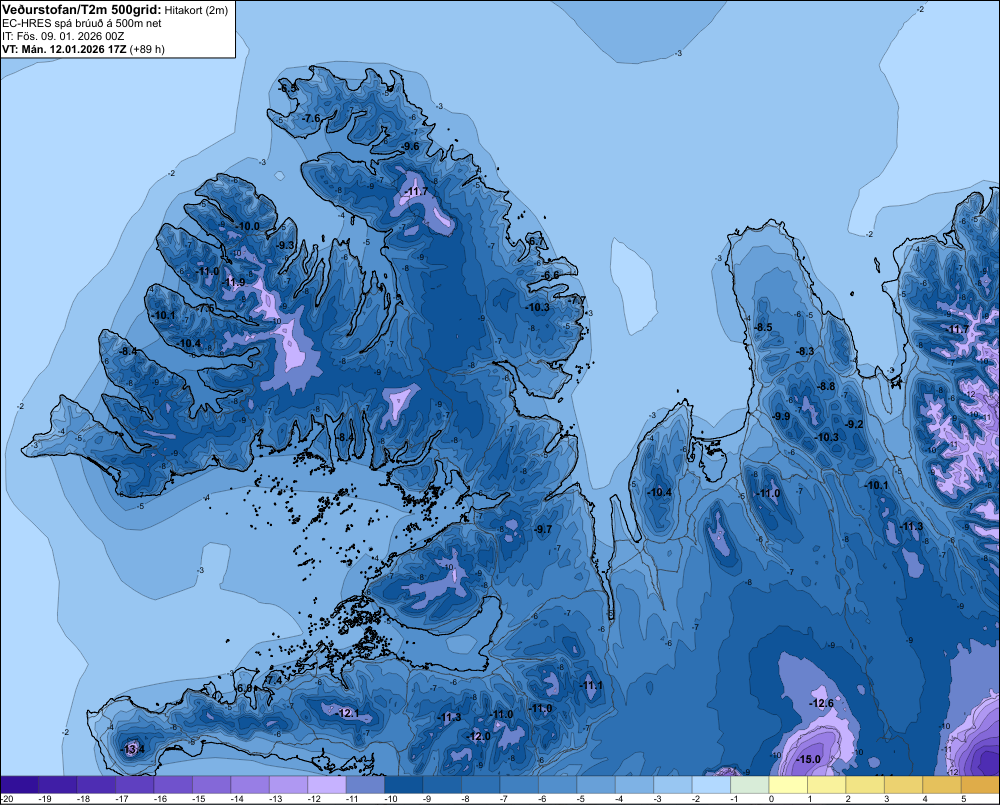Click the '(+89 h)' forecast offset
The height and width of the screenshot is (805, 1000).
click(x=147, y=49)
